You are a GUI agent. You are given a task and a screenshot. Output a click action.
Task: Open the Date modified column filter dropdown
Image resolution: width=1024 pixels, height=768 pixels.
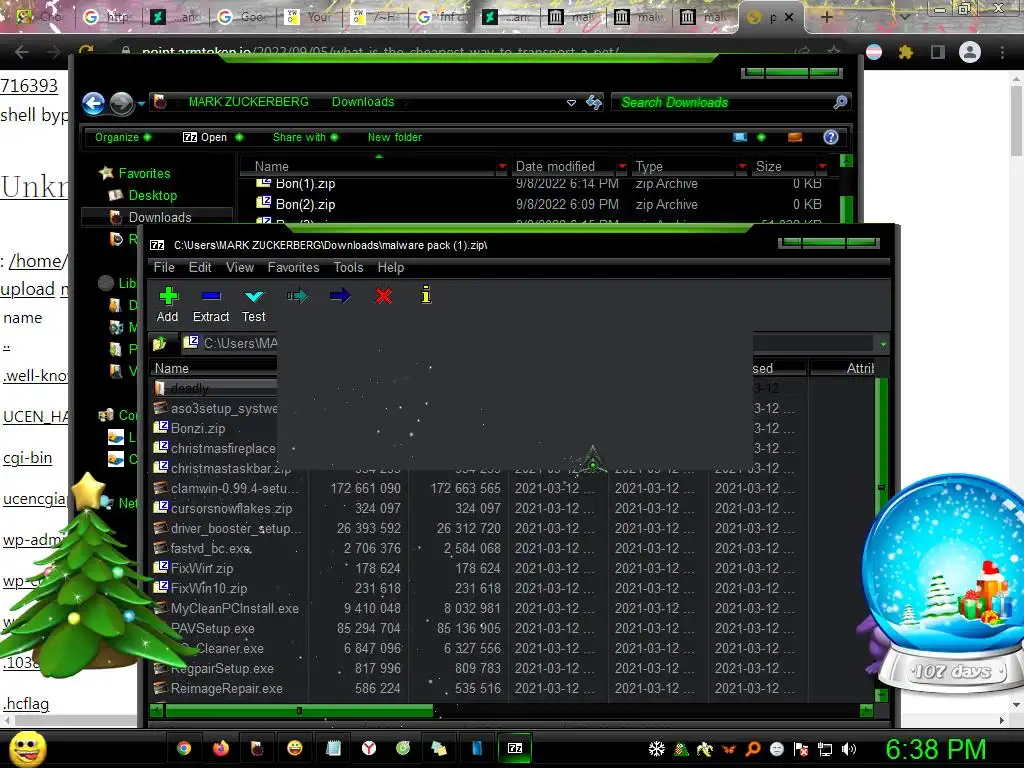(622, 167)
